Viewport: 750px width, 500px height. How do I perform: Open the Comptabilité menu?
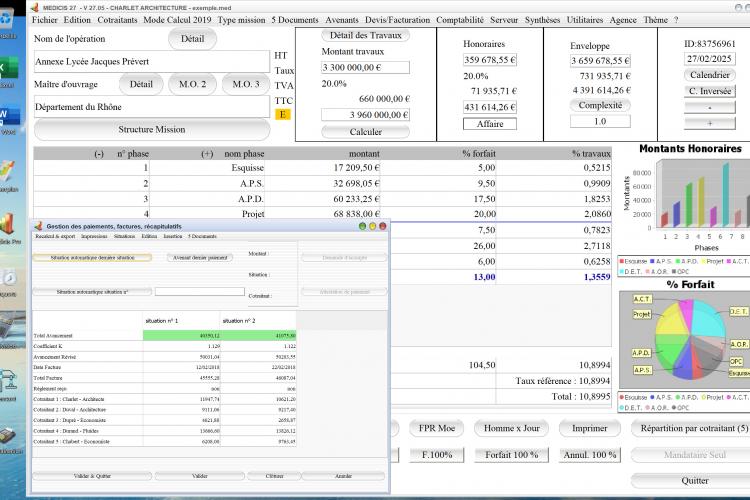(460, 20)
